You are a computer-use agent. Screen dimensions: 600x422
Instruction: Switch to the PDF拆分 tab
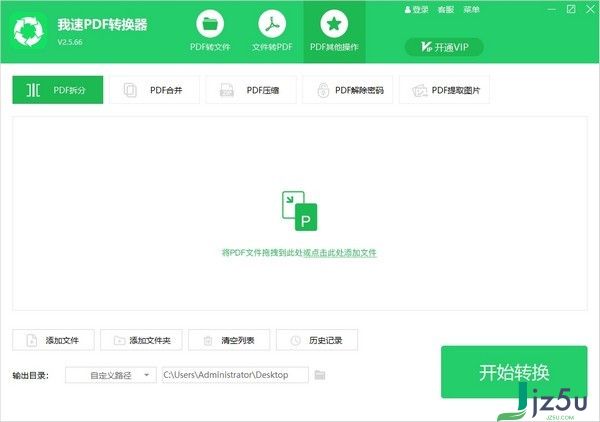pyautogui.click(x=57, y=90)
